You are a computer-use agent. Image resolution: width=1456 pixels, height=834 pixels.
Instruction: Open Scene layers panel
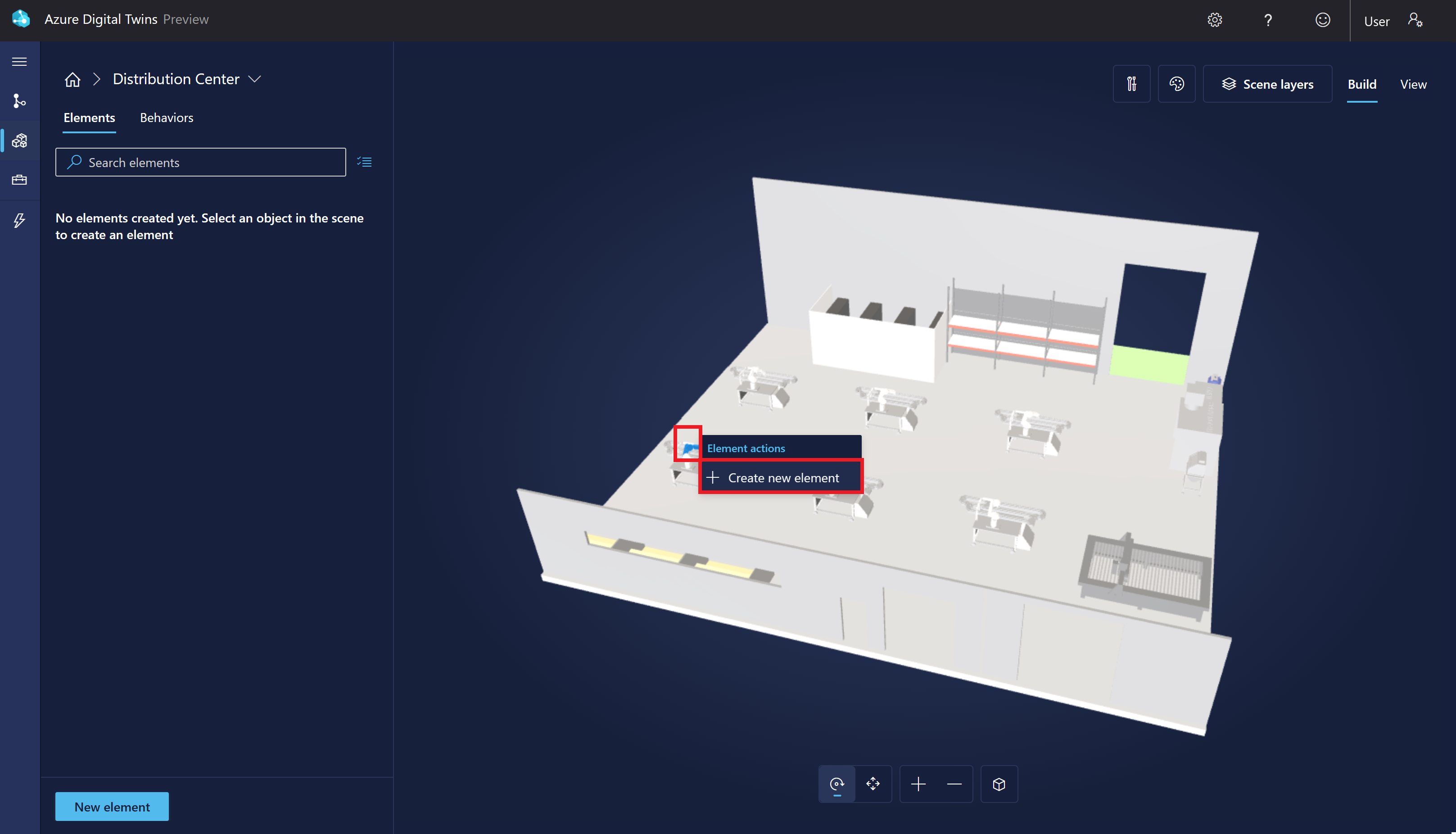1267,84
